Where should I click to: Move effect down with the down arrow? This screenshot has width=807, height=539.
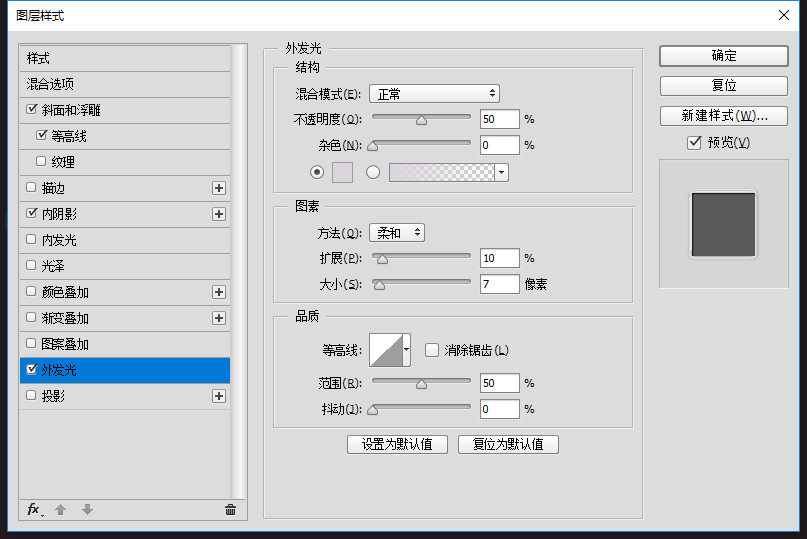point(87,510)
